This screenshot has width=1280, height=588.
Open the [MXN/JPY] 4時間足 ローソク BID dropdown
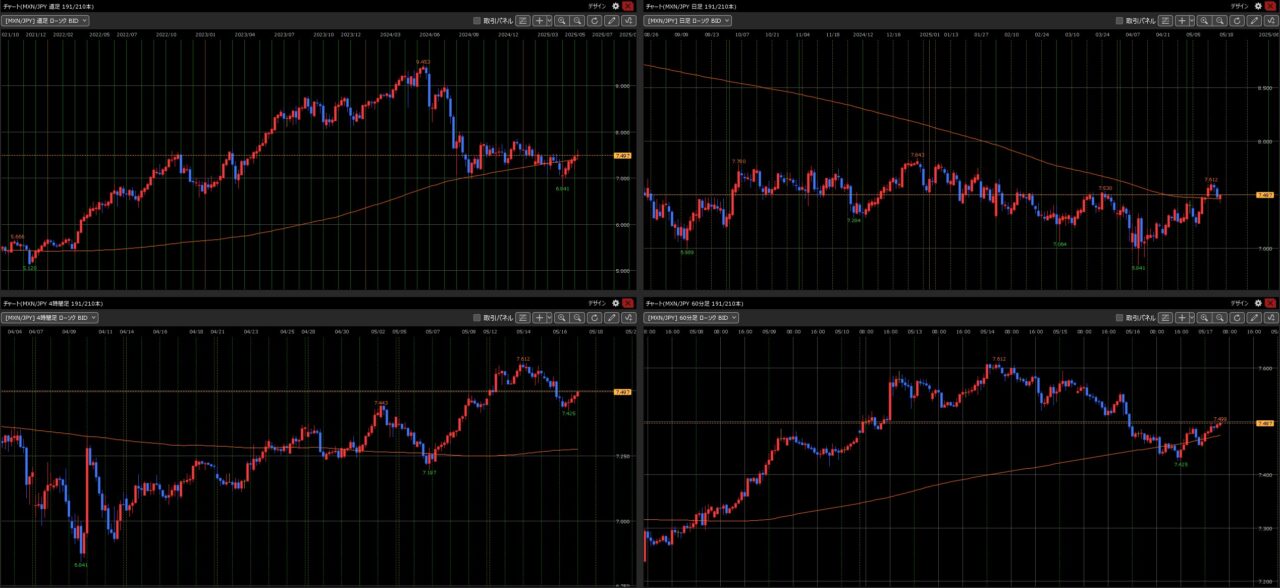50,317
